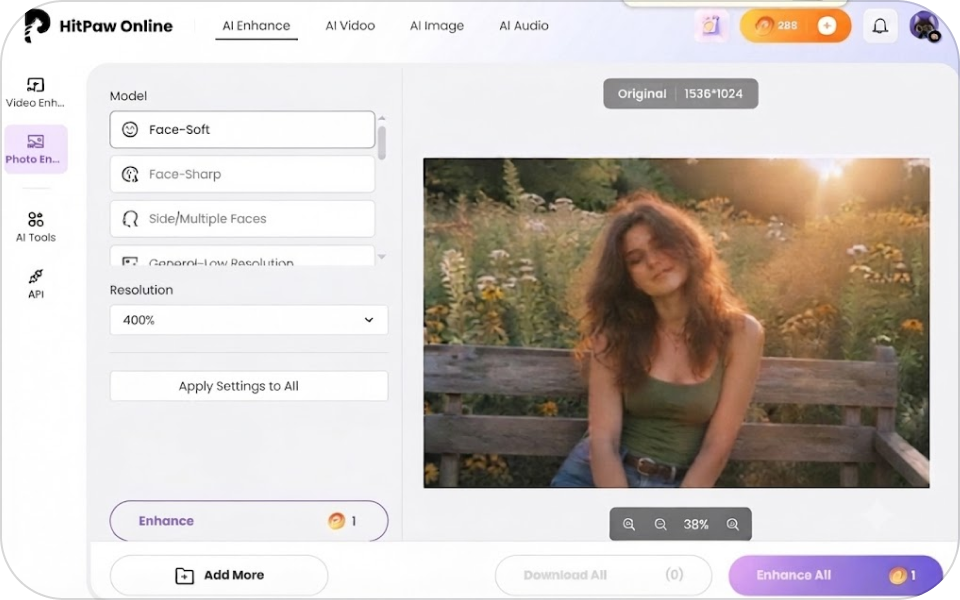Go to the AI Audio tab
Viewport: 960px width, 600px height.
[x=523, y=26]
